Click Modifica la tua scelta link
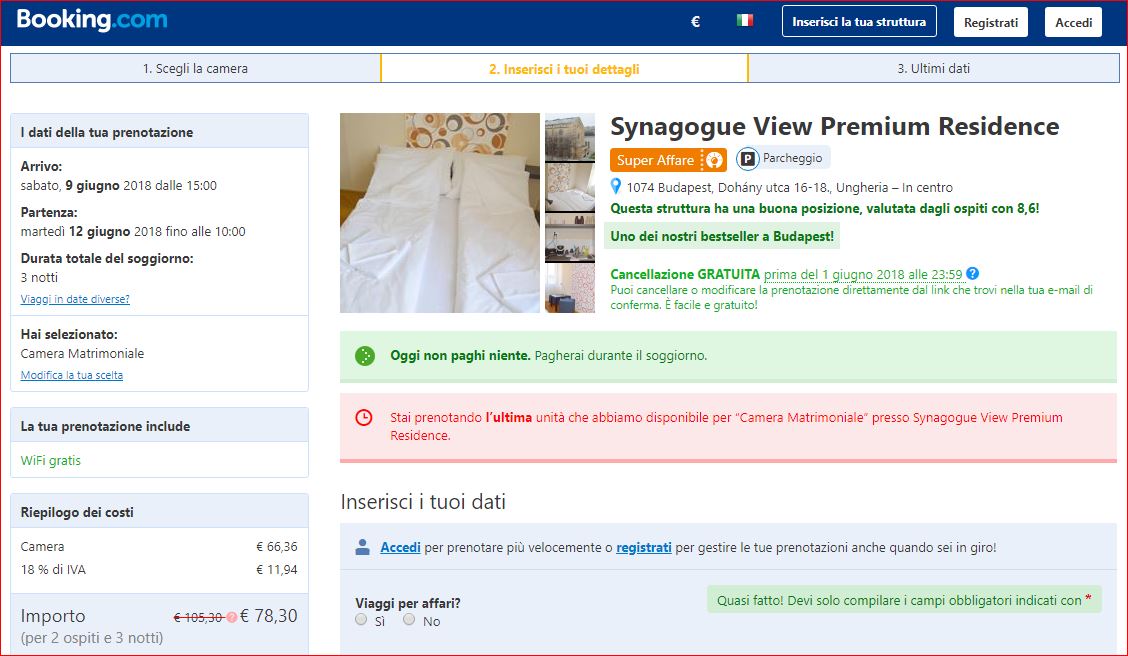 [x=72, y=375]
